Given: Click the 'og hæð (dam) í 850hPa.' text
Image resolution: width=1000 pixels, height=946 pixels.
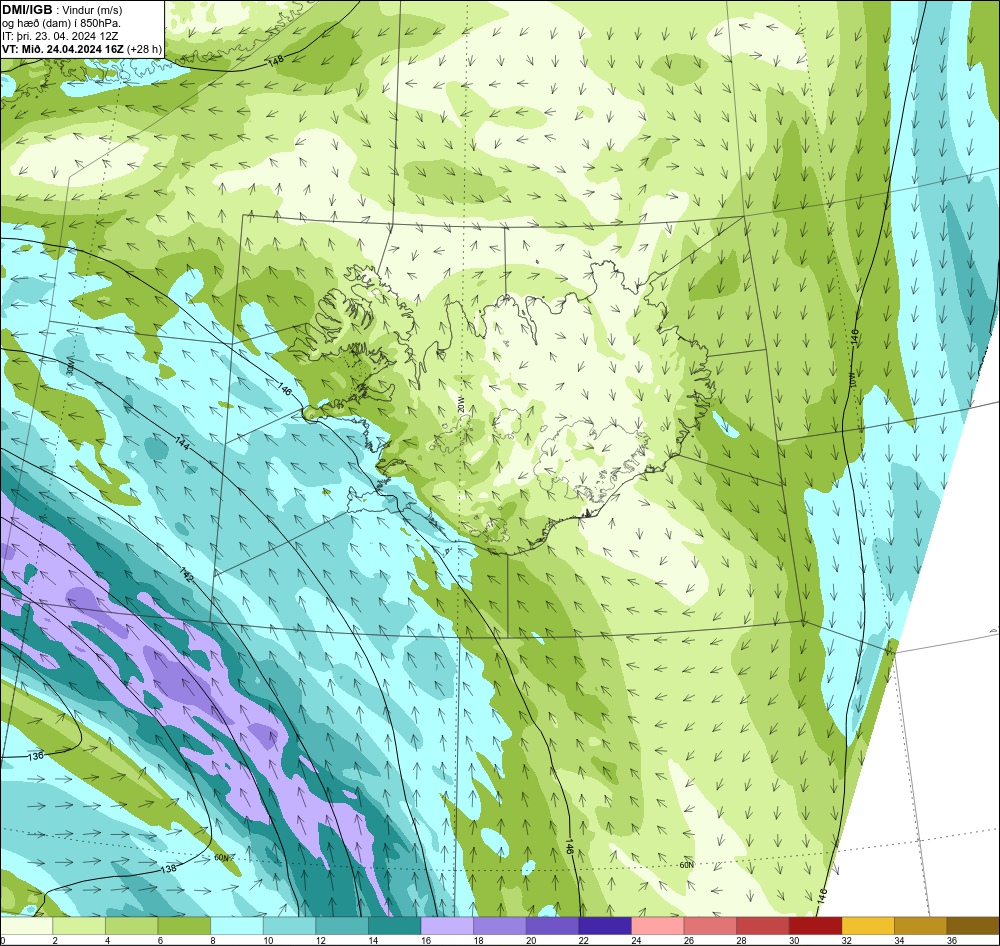Looking at the screenshot, I should tap(62, 23).
